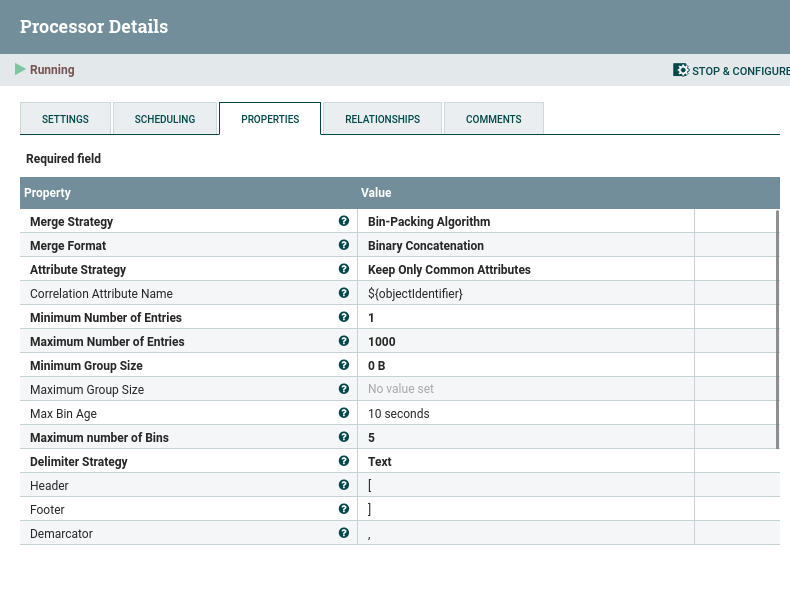Click help icon next to Delimiter Strategy
The image size is (790, 592).
[344, 462]
